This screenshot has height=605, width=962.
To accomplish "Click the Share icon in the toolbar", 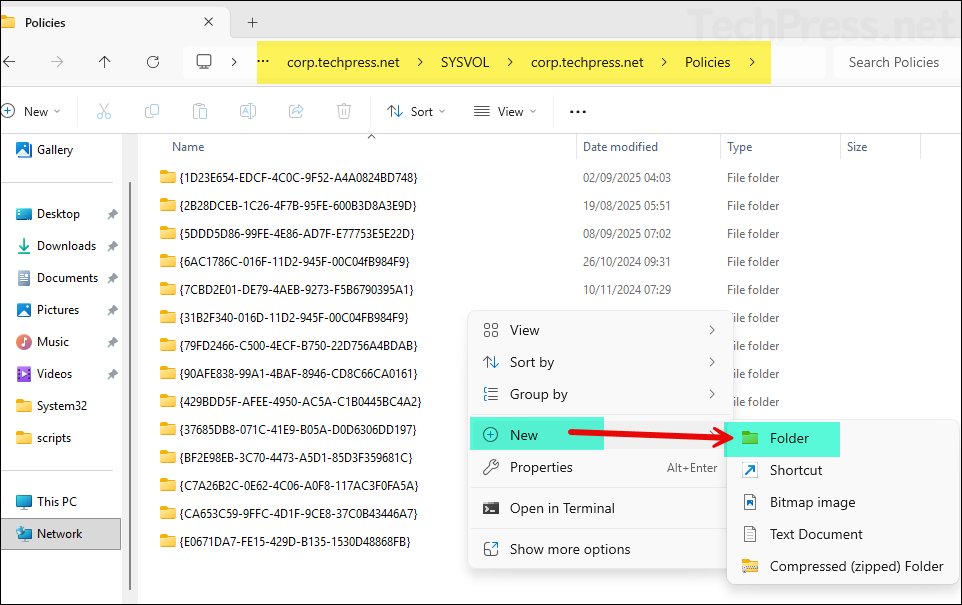I will (295, 111).
